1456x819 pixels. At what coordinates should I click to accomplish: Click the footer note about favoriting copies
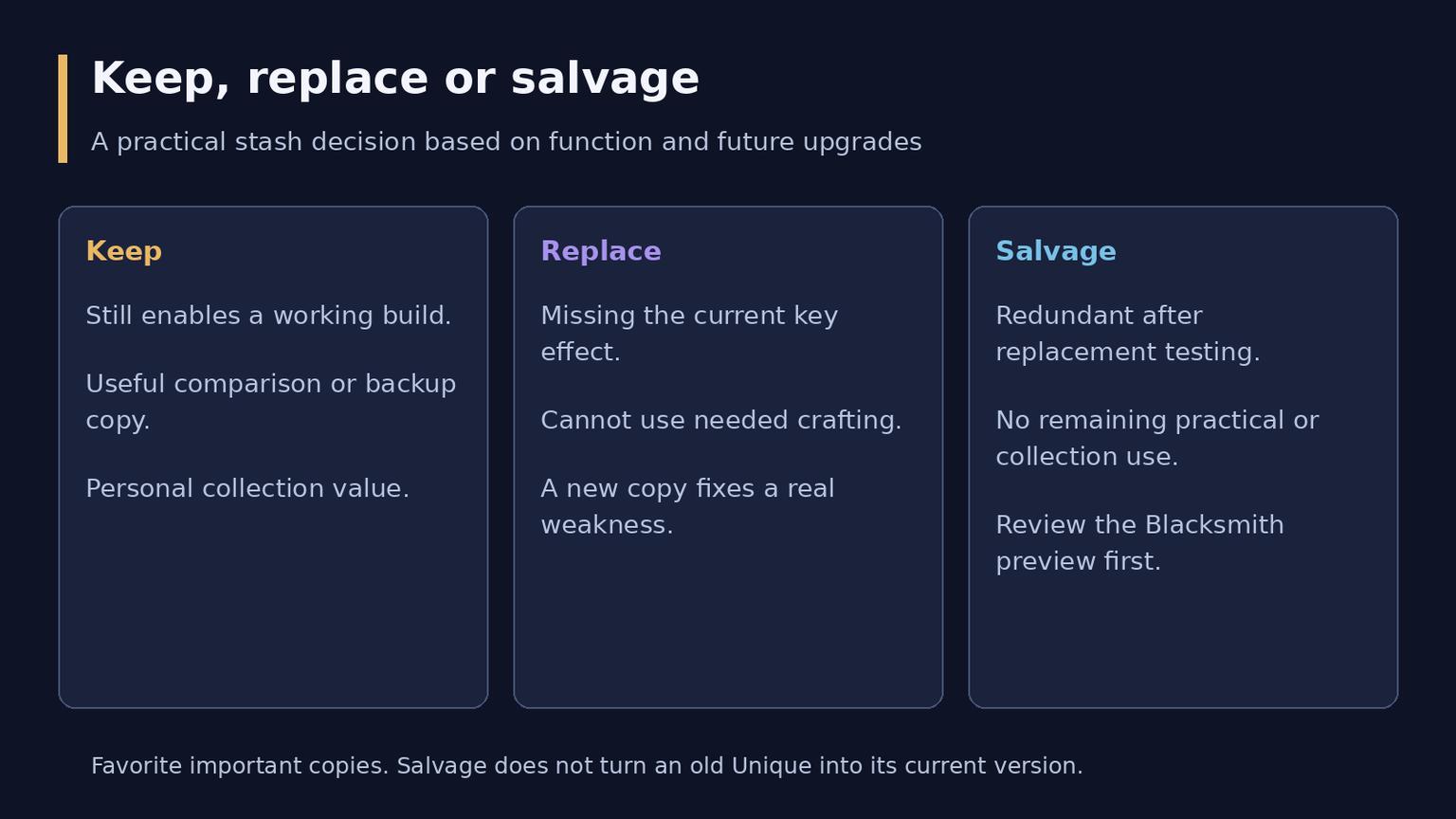587,766
